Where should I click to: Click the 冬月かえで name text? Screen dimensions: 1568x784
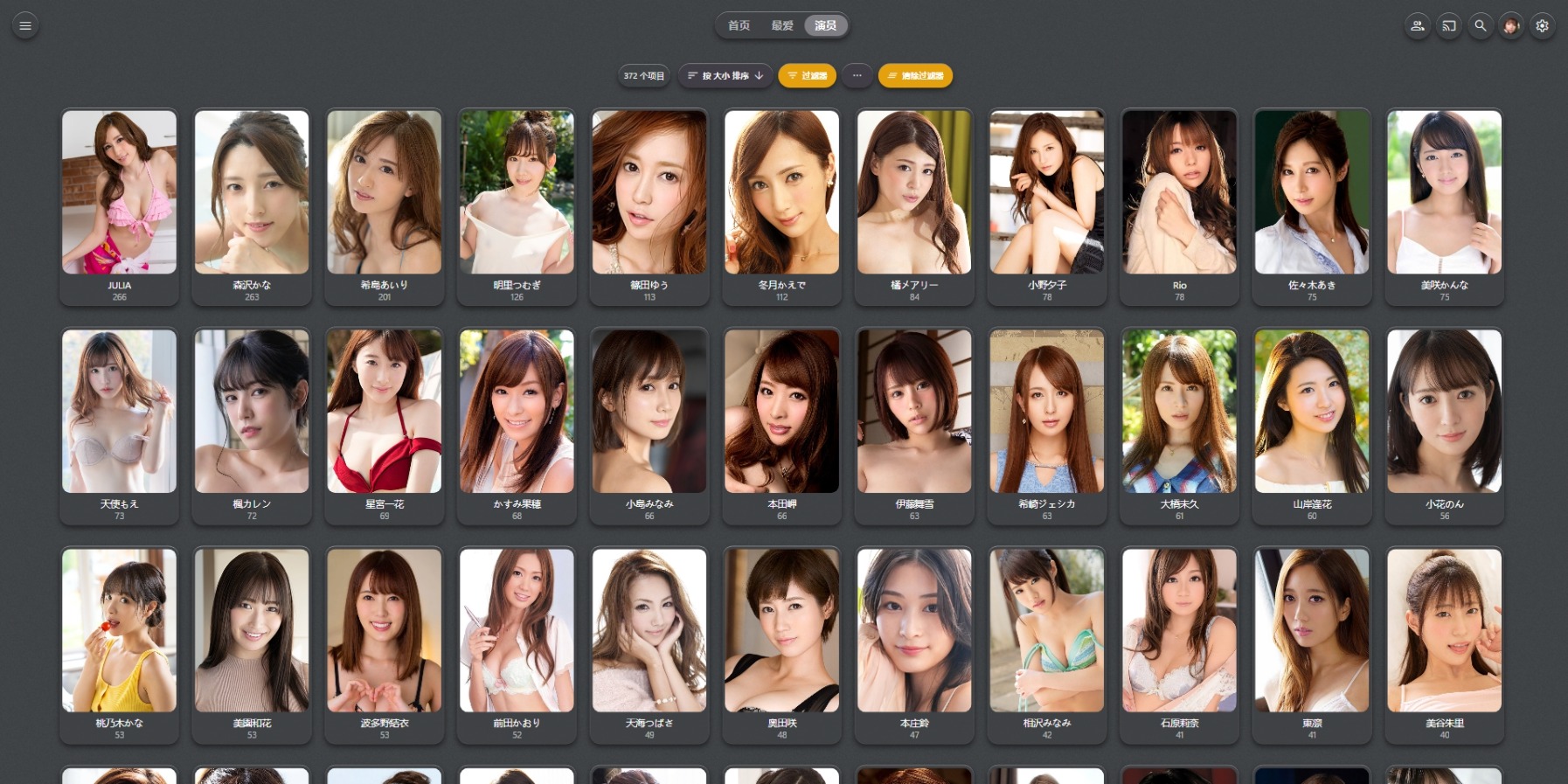pos(782,285)
